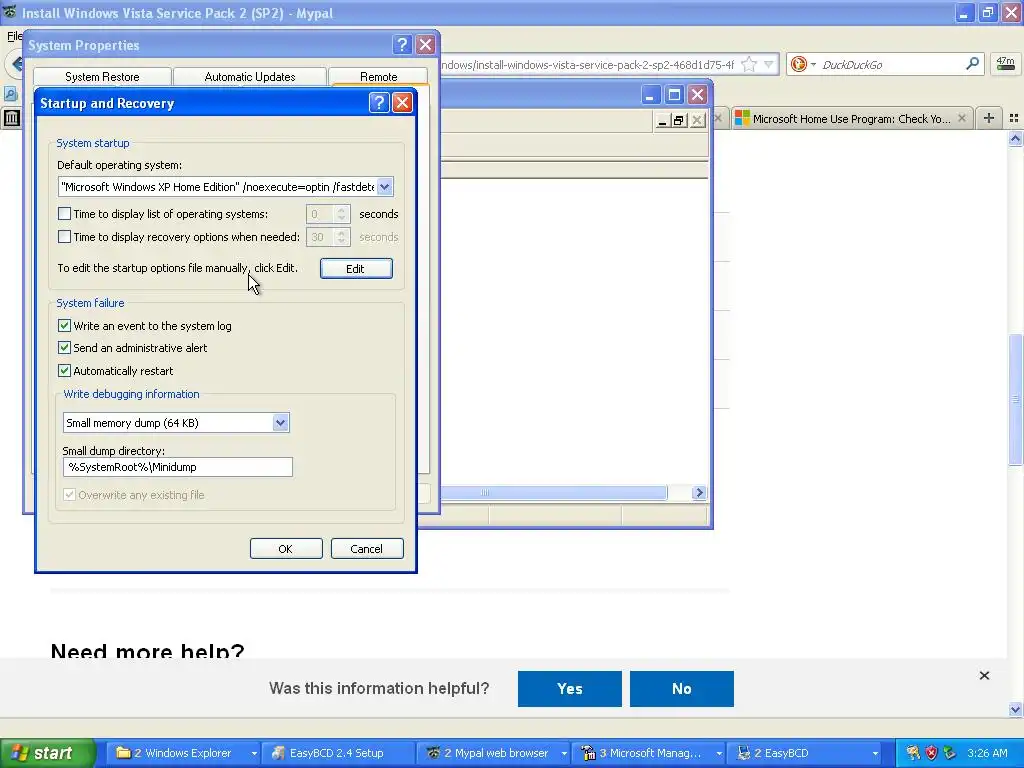
Task: Click the museum-style icon at the left tab edge
Action: click(x=11, y=118)
